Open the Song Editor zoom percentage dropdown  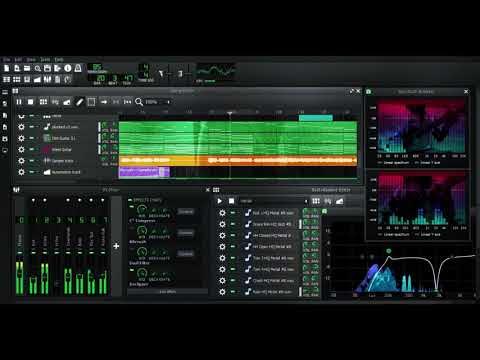158,102
